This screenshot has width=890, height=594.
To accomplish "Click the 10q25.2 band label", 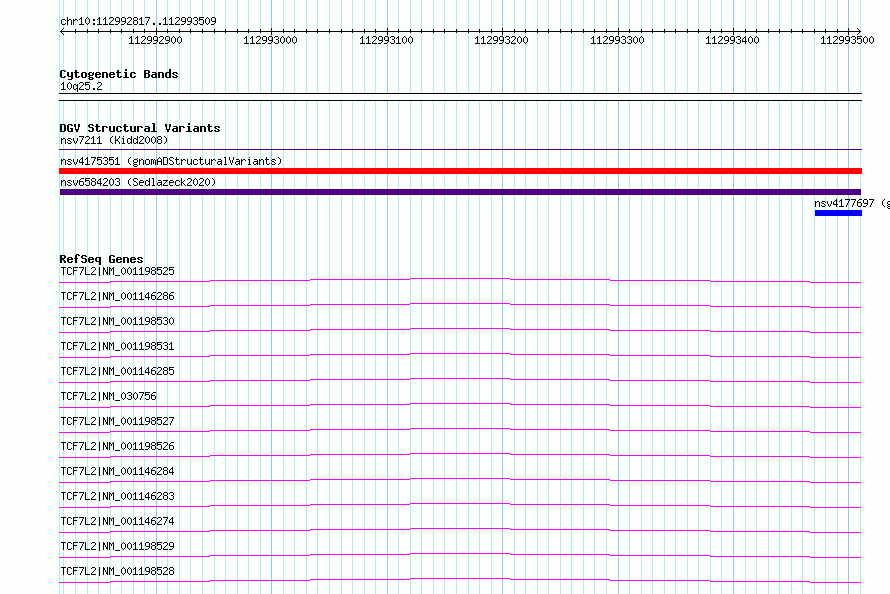I will pyautogui.click(x=81, y=86).
